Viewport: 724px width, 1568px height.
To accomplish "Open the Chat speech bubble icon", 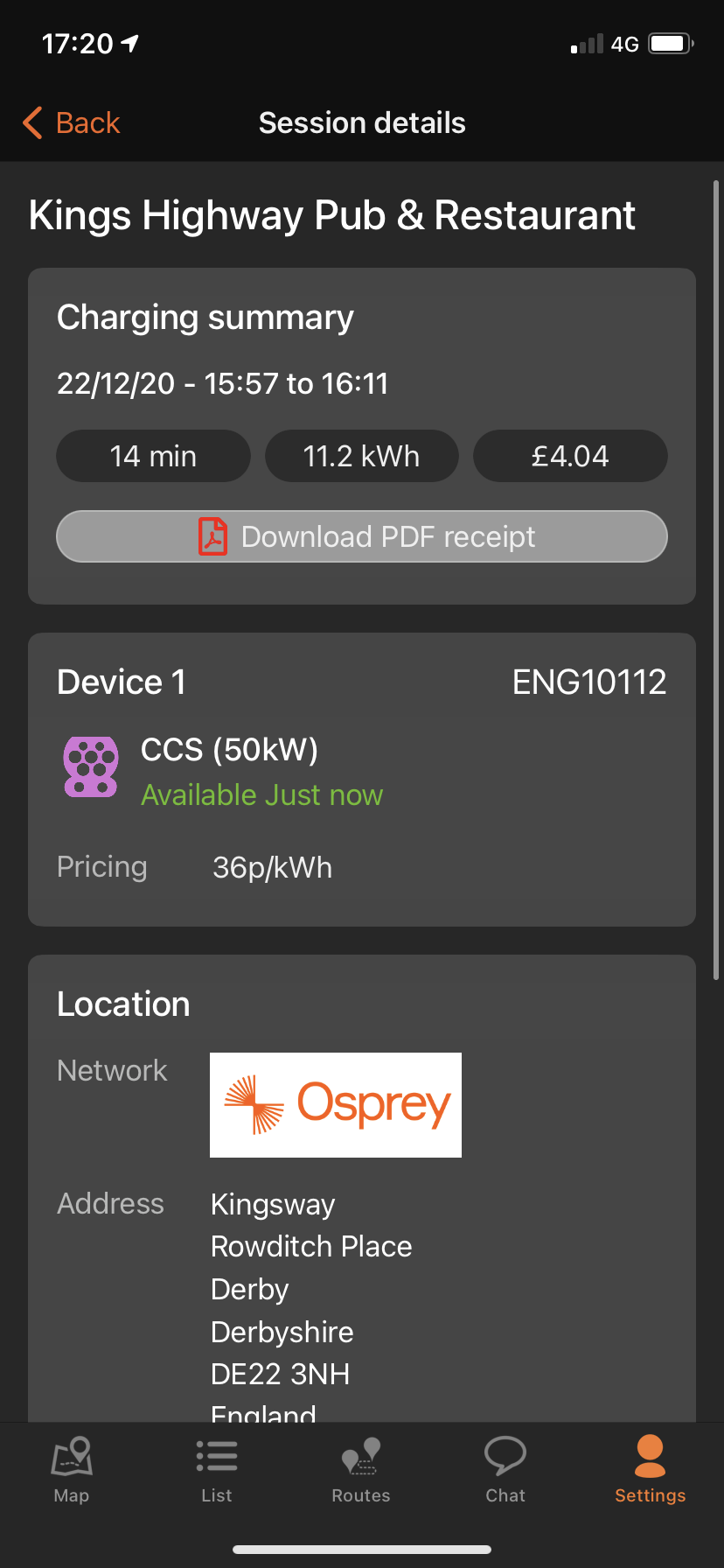I will (x=505, y=1456).
